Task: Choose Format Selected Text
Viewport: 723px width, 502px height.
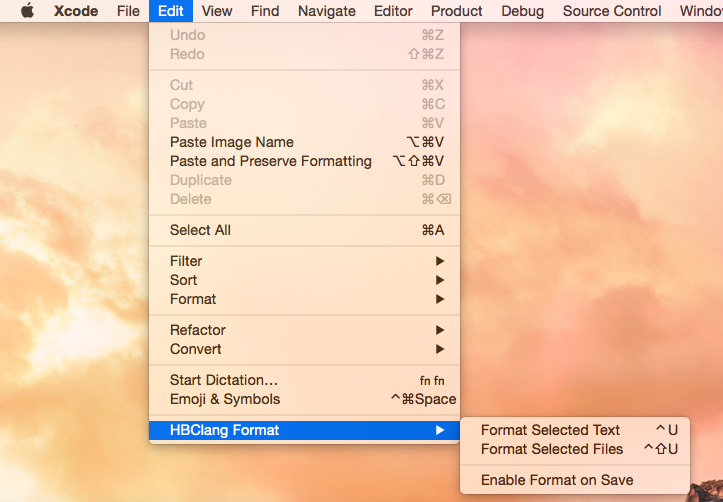Action: point(575,430)
